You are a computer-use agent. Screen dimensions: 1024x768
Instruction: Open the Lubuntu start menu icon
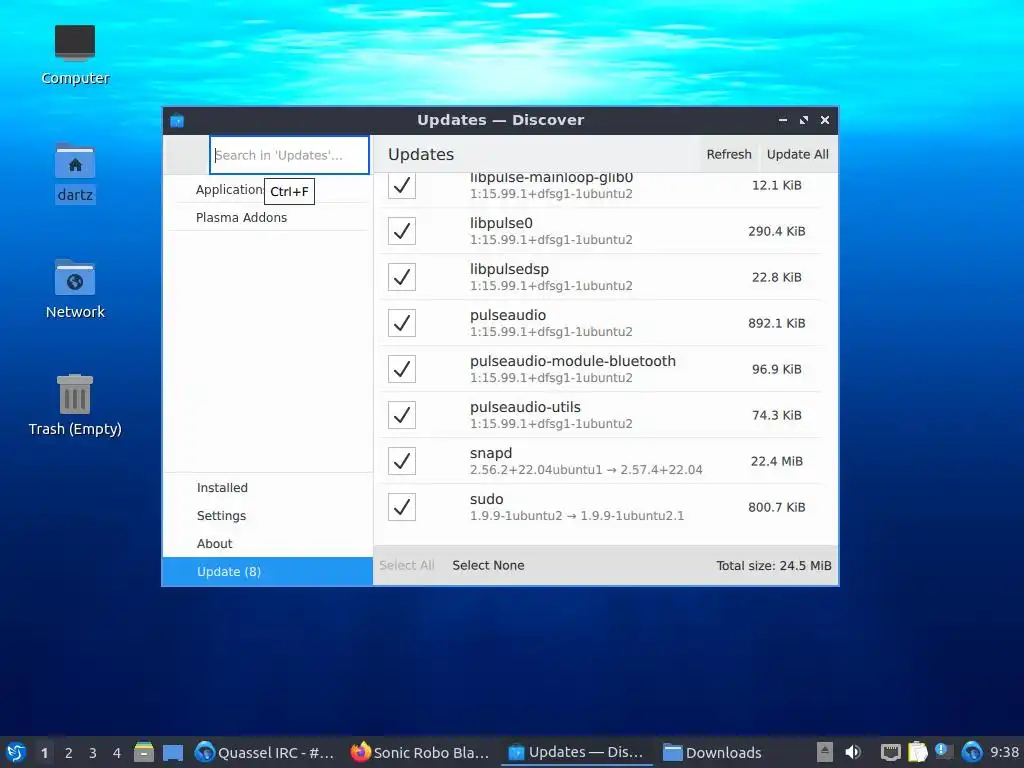16,752
